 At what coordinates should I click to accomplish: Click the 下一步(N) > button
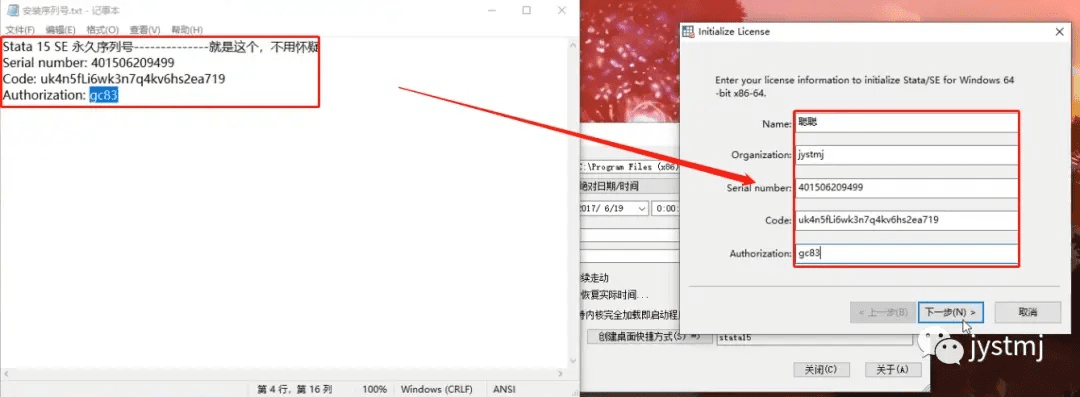pos(951,312)
